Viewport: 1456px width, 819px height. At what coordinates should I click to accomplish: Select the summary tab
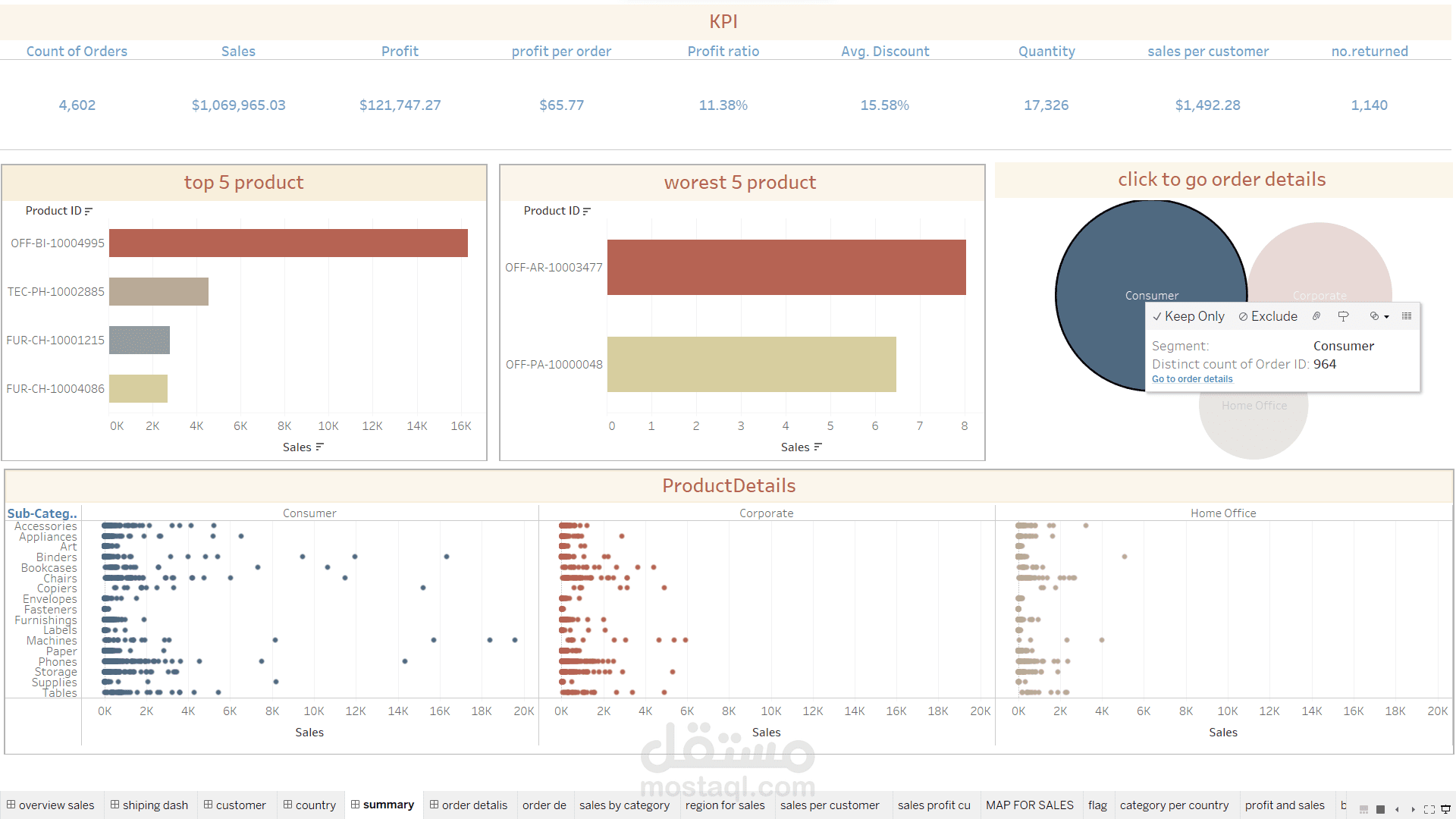(383, 805)
